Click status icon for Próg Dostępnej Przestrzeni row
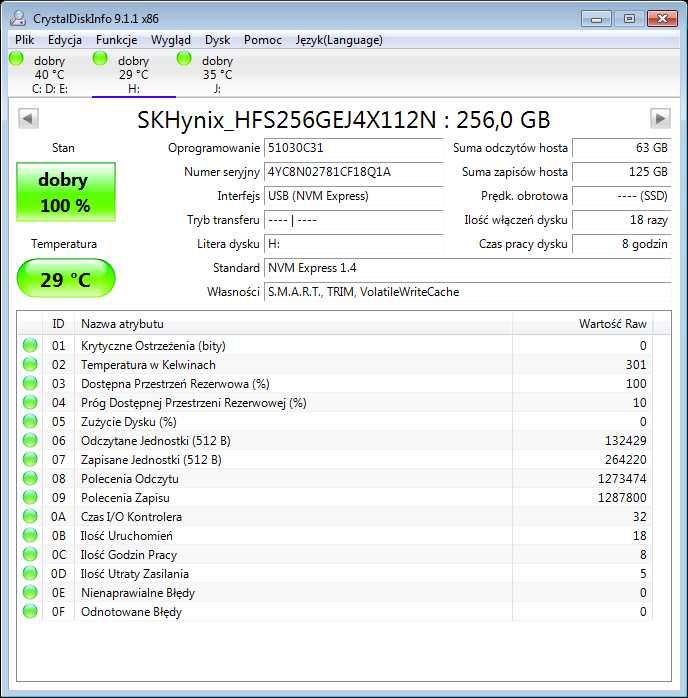Viewport: 688px width, 698px height. tap(30, 402)
